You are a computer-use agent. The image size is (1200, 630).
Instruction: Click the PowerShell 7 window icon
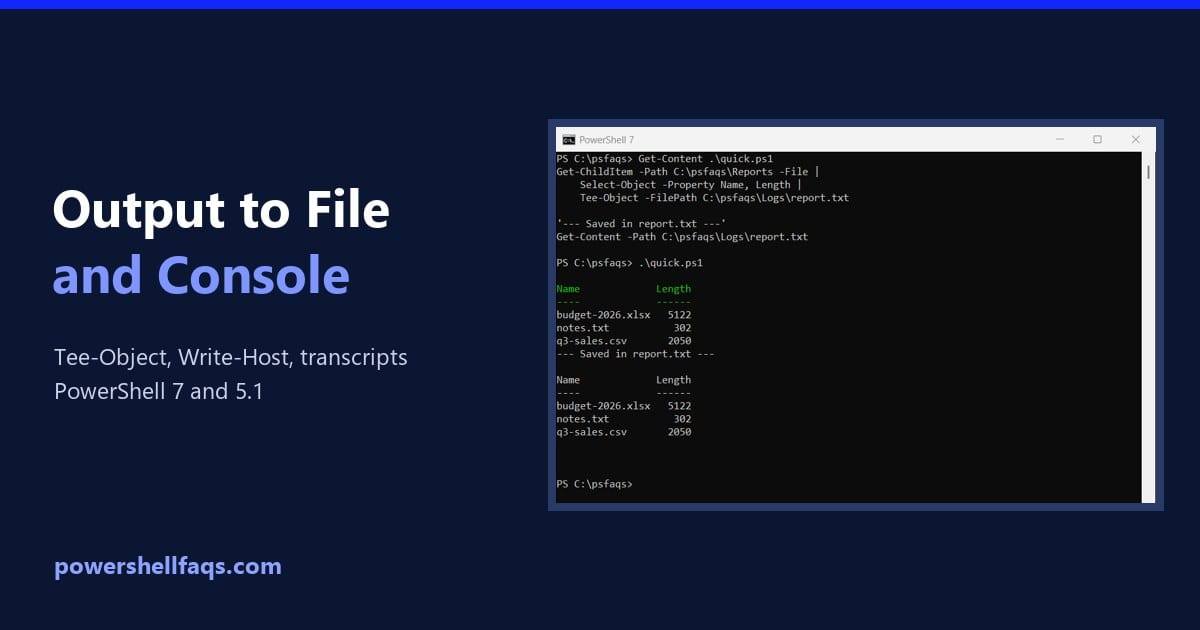[568, 139]
